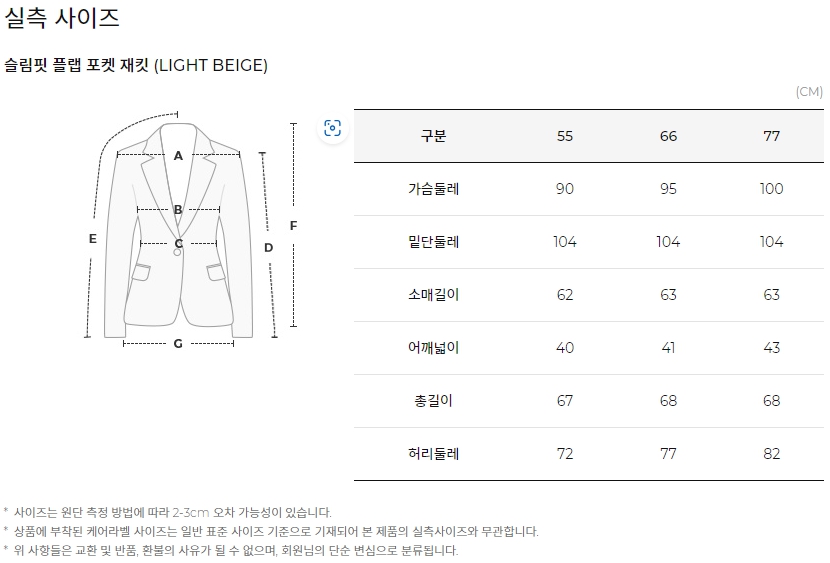Click the 밑단둘레 row label
Viewport: 830px width, 563px height.
coord(434,242)
